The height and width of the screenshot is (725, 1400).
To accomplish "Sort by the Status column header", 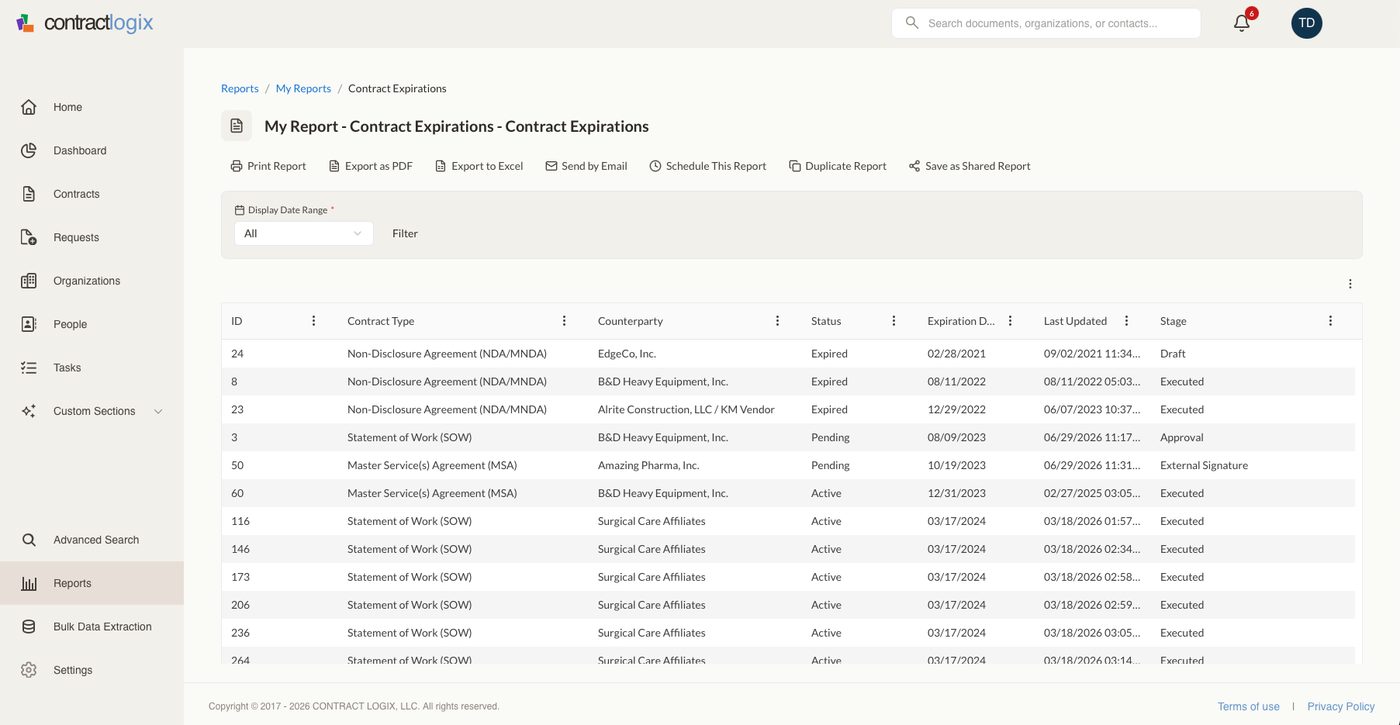I will (x=826, y=321).
